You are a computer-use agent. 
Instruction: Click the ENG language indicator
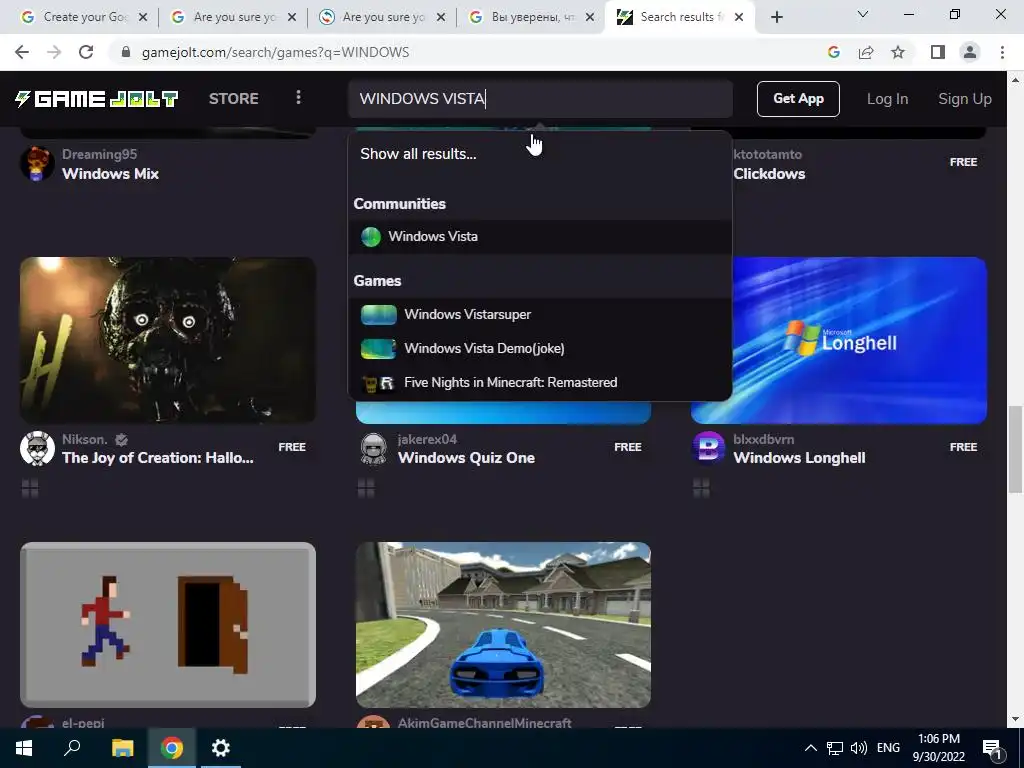point(888,748)
